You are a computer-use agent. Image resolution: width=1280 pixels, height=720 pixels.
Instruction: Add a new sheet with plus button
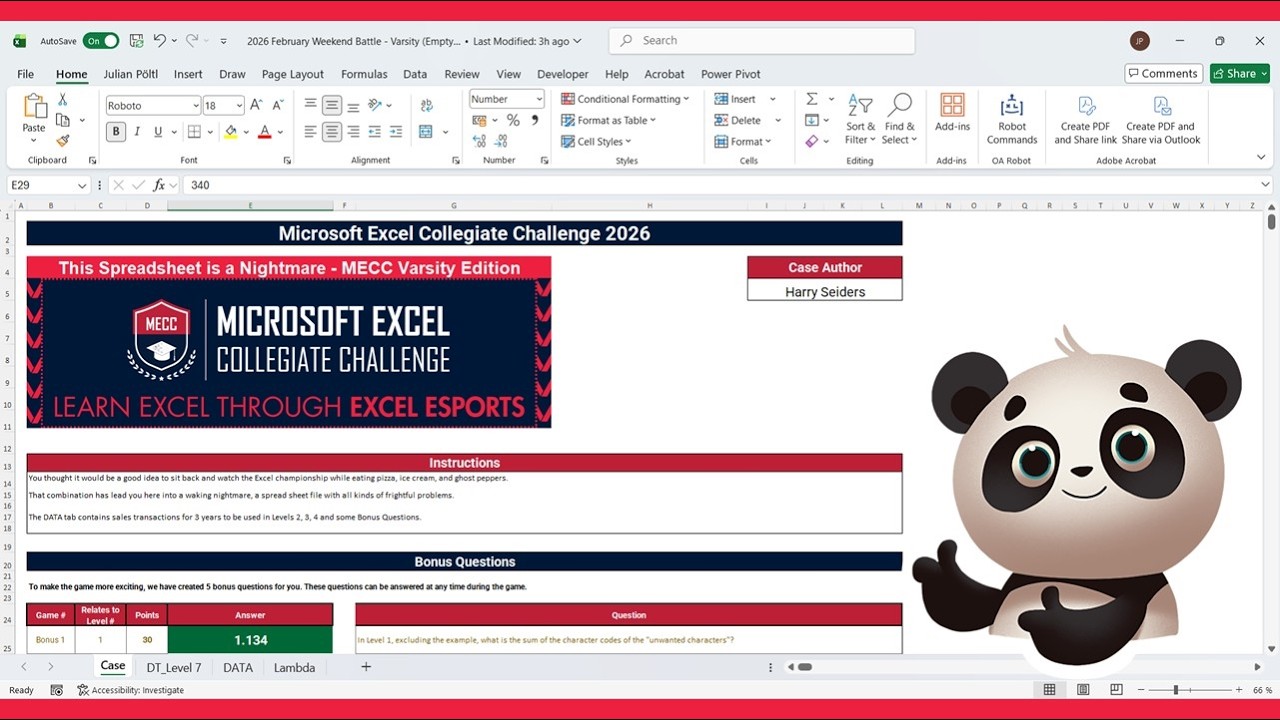click(366, 667)
